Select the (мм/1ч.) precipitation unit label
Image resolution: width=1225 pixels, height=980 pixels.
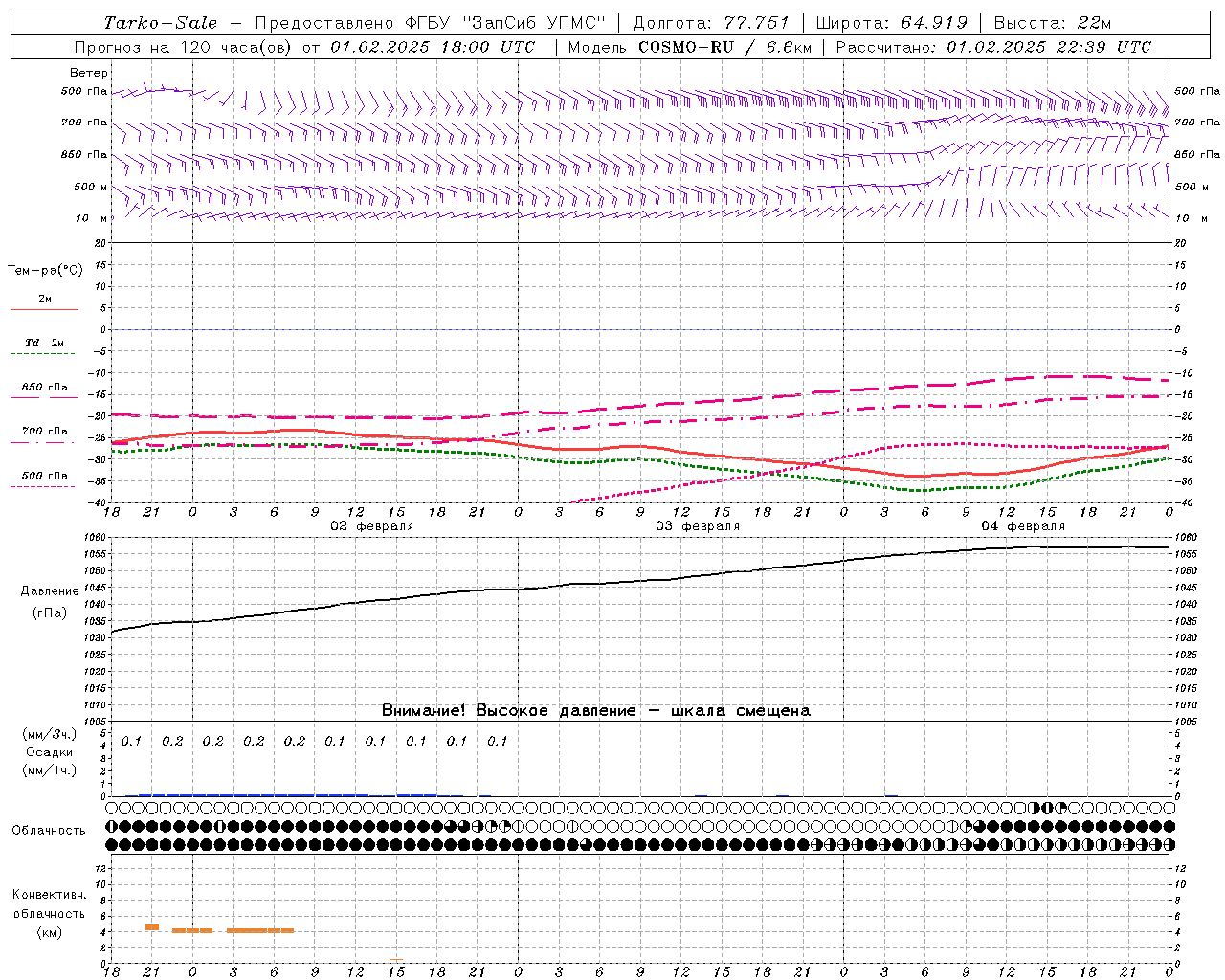pyautogui.click(x=50, y=770)
